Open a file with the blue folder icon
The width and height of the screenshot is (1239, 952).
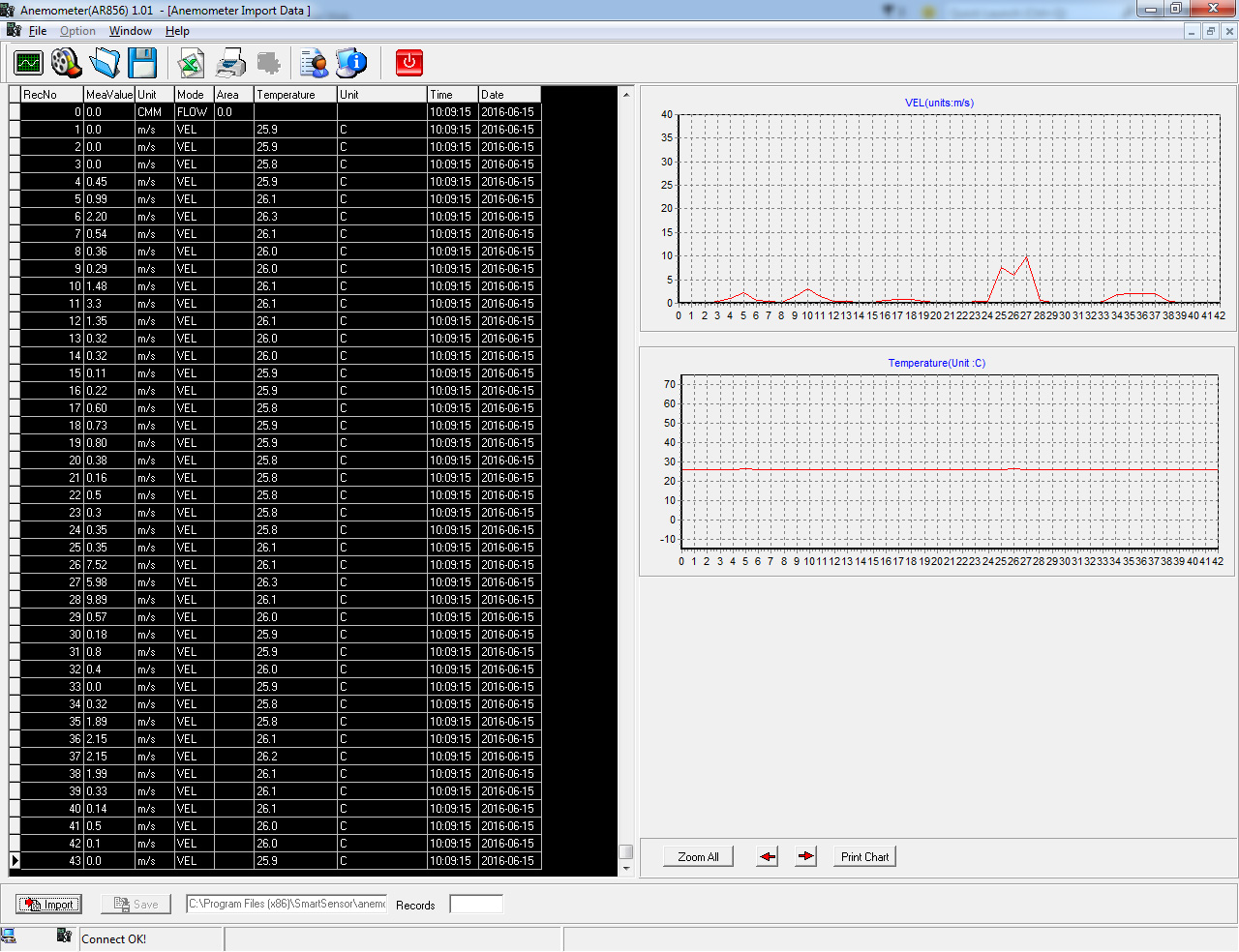pos(105,63)
